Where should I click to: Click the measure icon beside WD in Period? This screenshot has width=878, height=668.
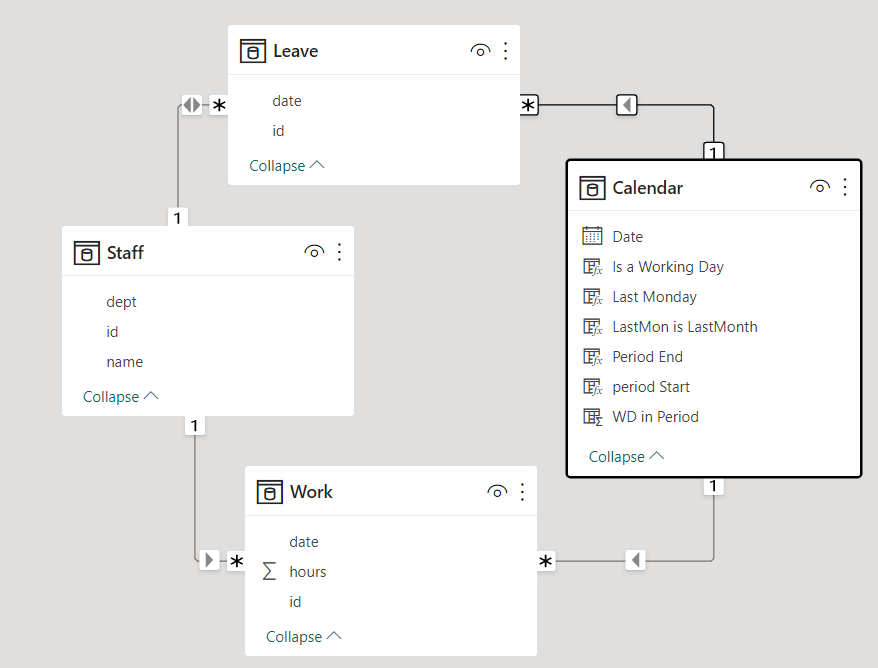click(592, 417)
